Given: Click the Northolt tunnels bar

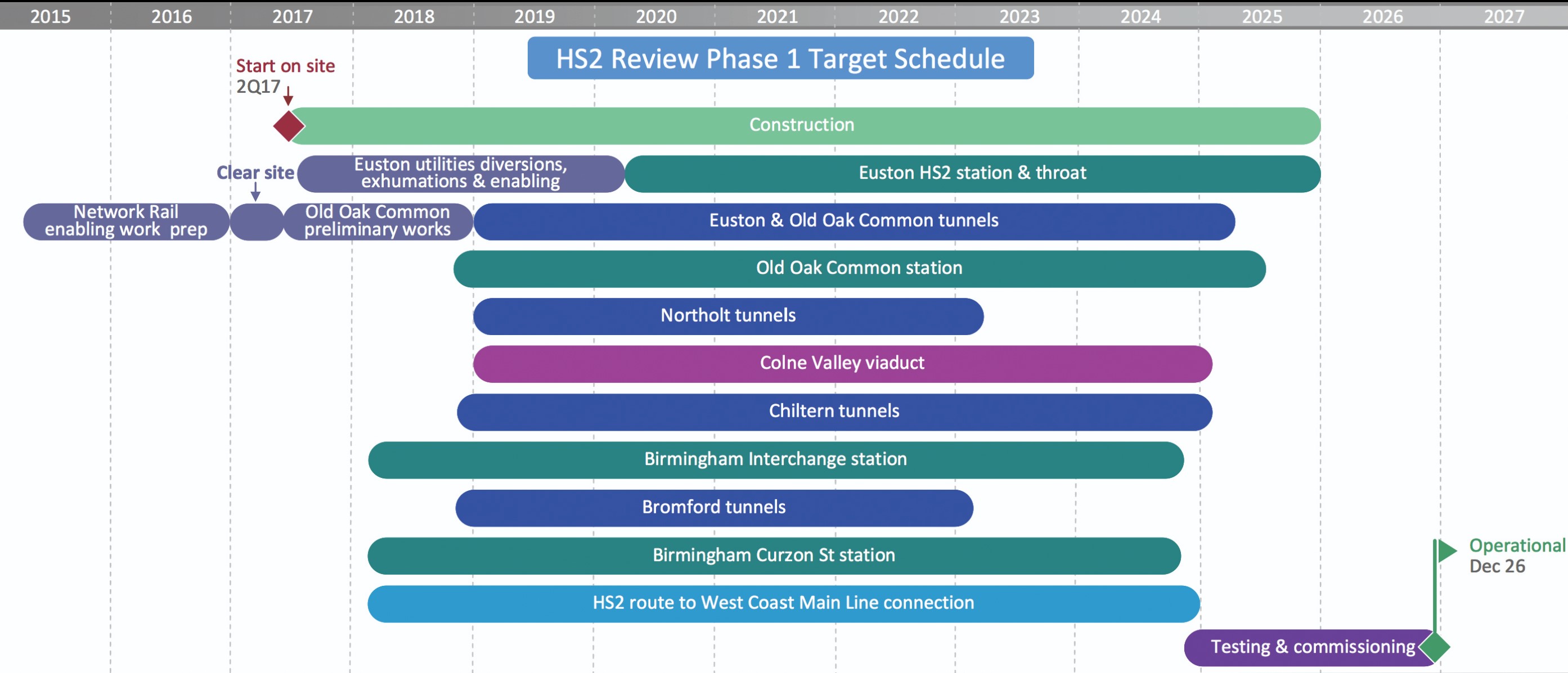Looking at the screenshot, I should [727, 316].
